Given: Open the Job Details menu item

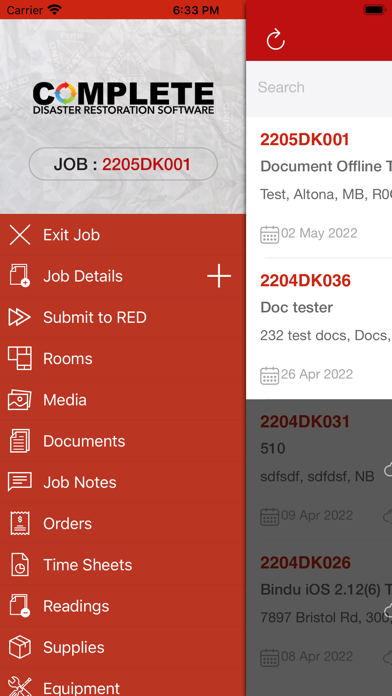Looking at the screenshot, I should [x=123, y=276].
